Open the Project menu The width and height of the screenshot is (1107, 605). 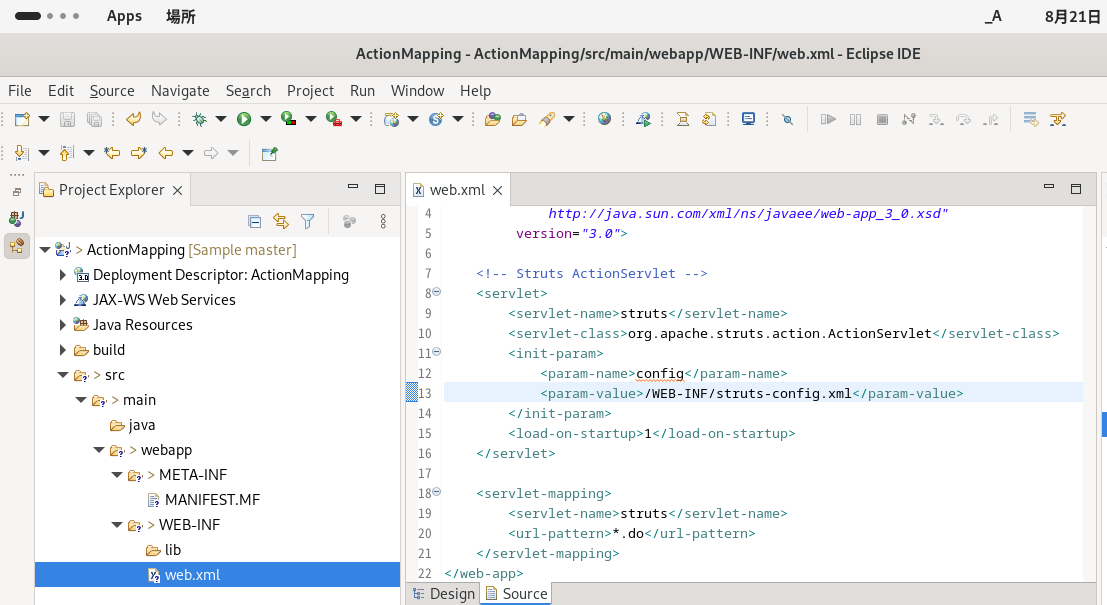(310, 91)
